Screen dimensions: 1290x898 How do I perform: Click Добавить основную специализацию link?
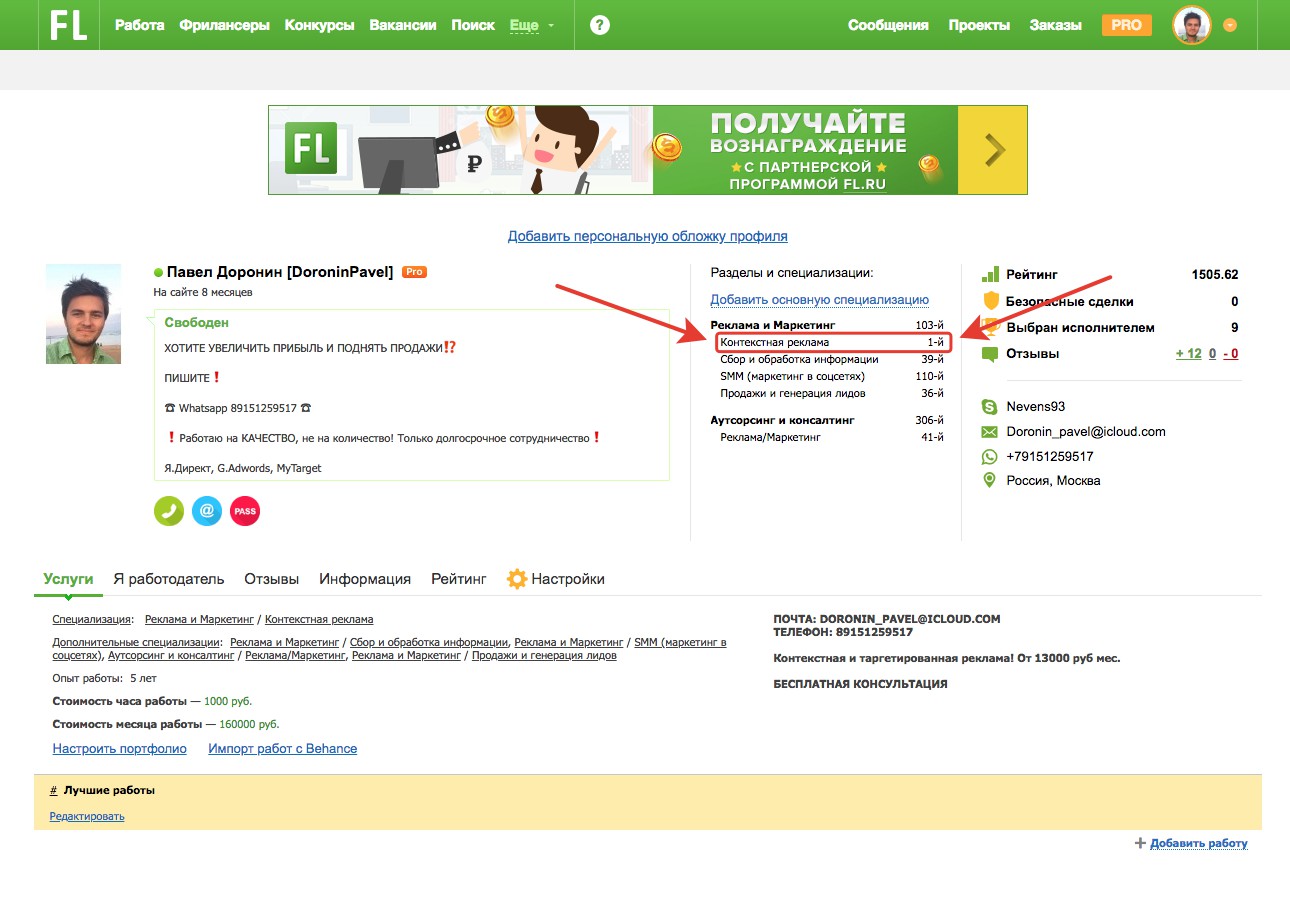820,299
